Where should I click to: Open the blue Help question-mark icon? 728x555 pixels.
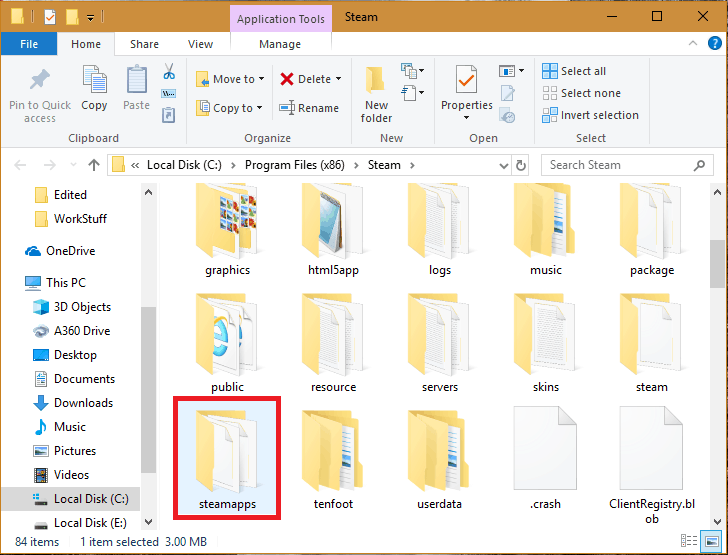pyautogui.click(x=715, y=43)
